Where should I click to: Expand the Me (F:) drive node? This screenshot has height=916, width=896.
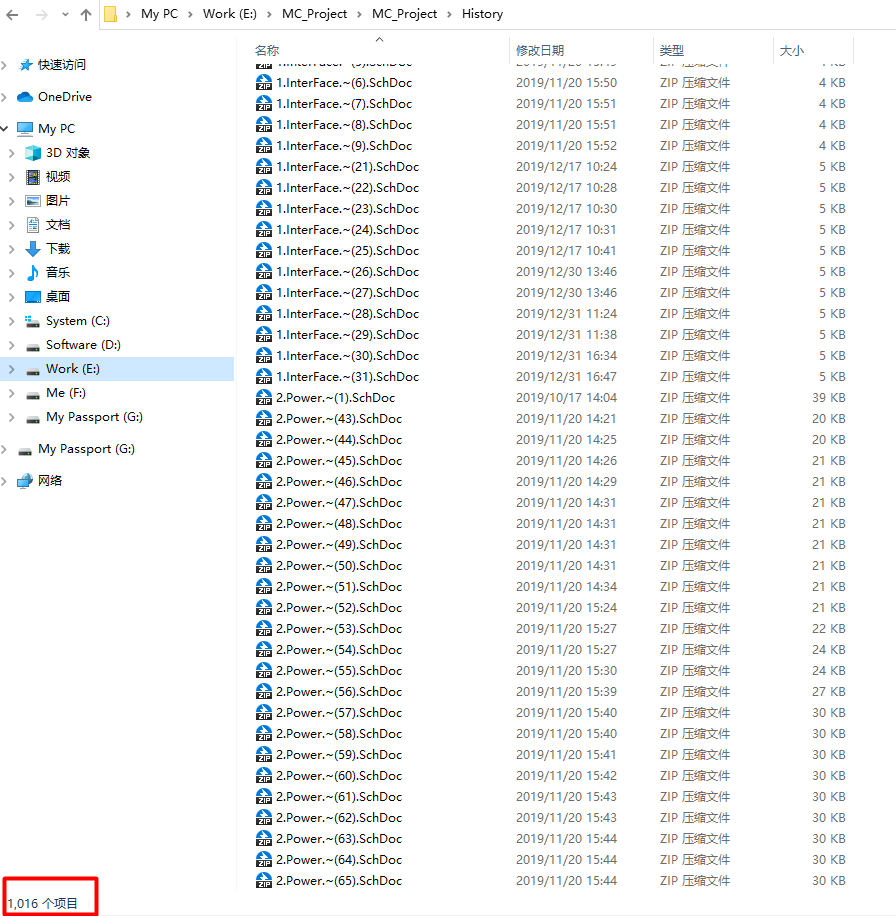pos(12,393)
